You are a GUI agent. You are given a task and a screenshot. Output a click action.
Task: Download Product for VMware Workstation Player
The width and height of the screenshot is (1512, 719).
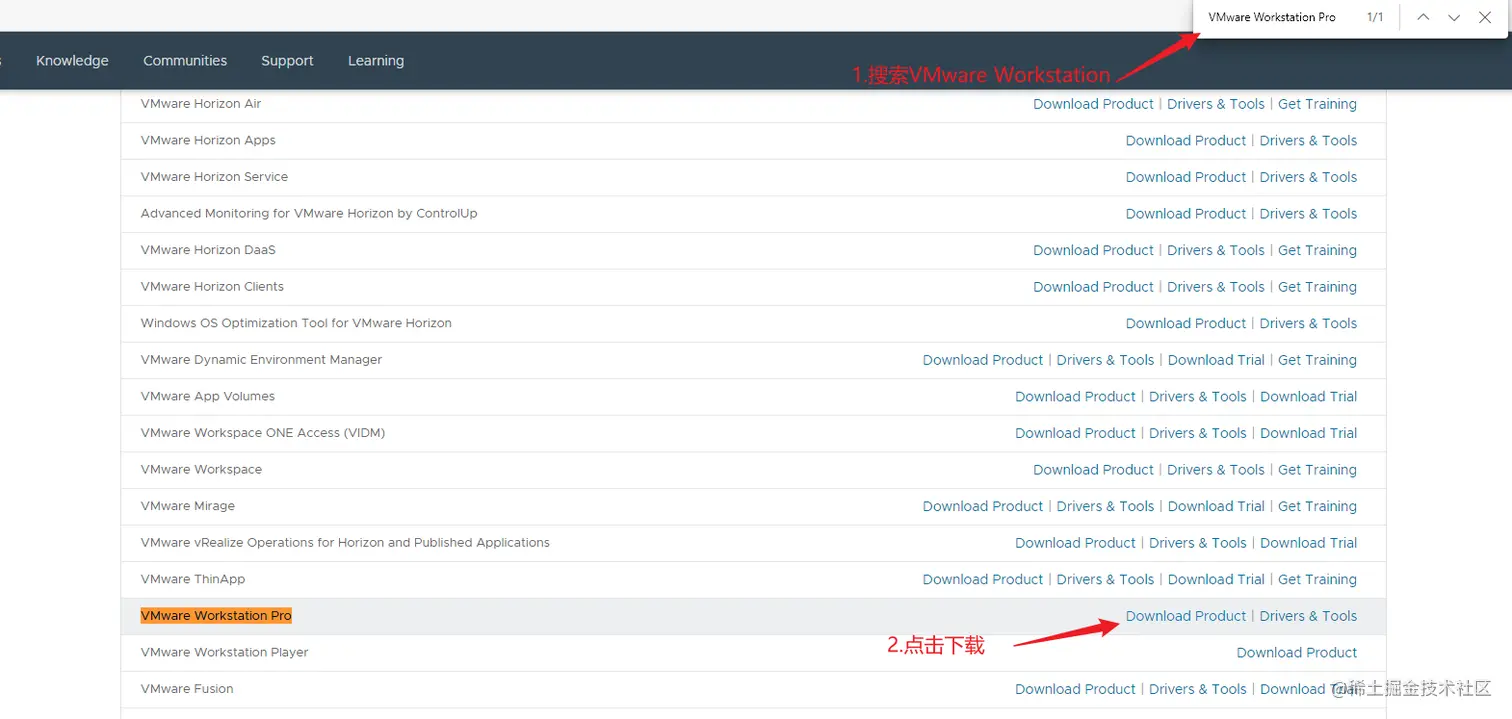(1297, 653)
